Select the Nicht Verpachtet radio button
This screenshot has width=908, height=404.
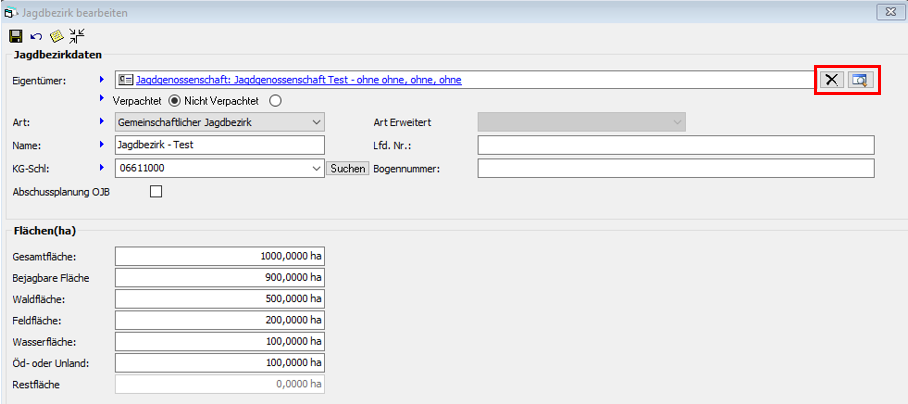275,100
